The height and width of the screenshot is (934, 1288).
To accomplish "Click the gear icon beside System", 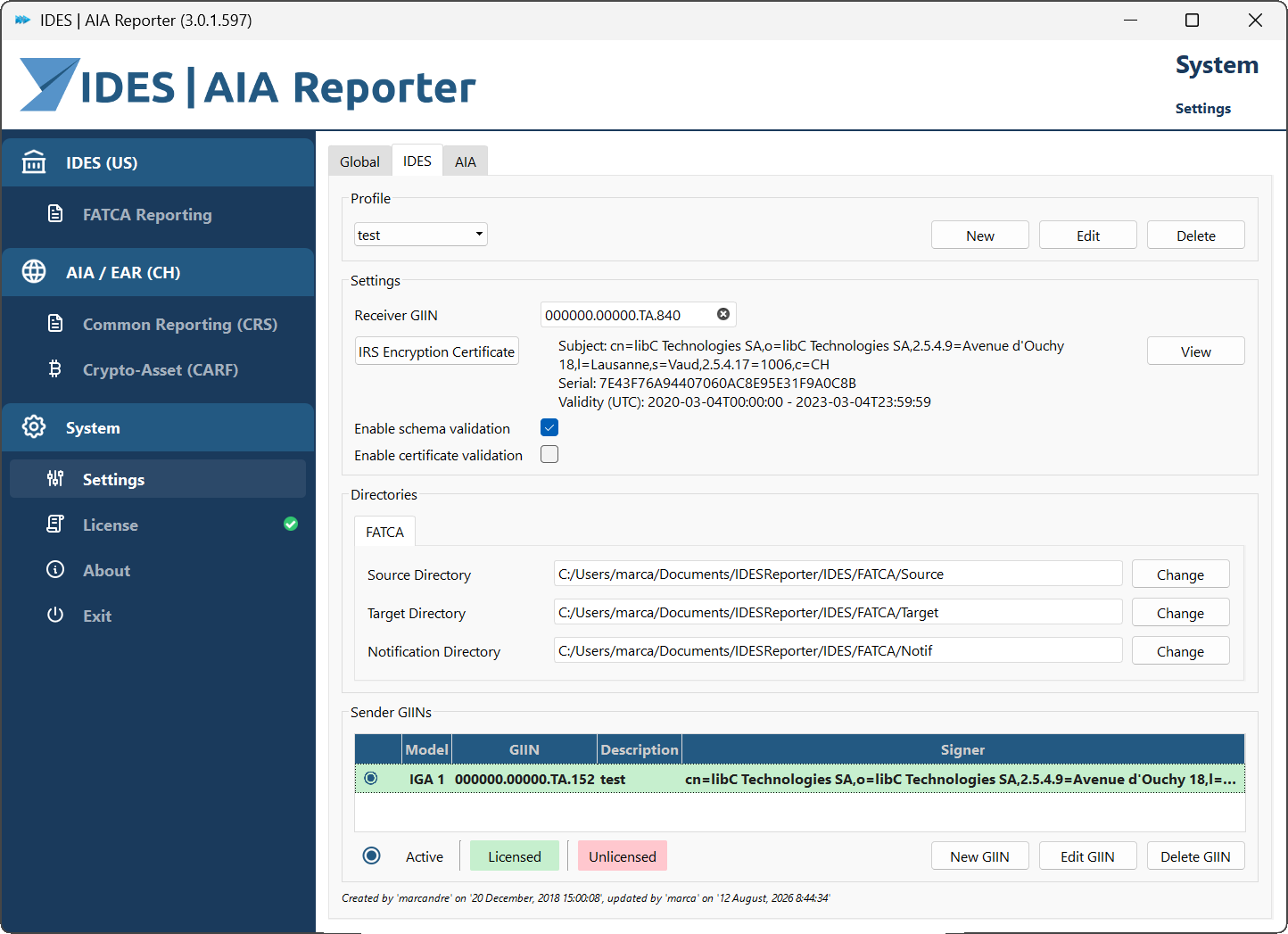I will tap(34, 427).
